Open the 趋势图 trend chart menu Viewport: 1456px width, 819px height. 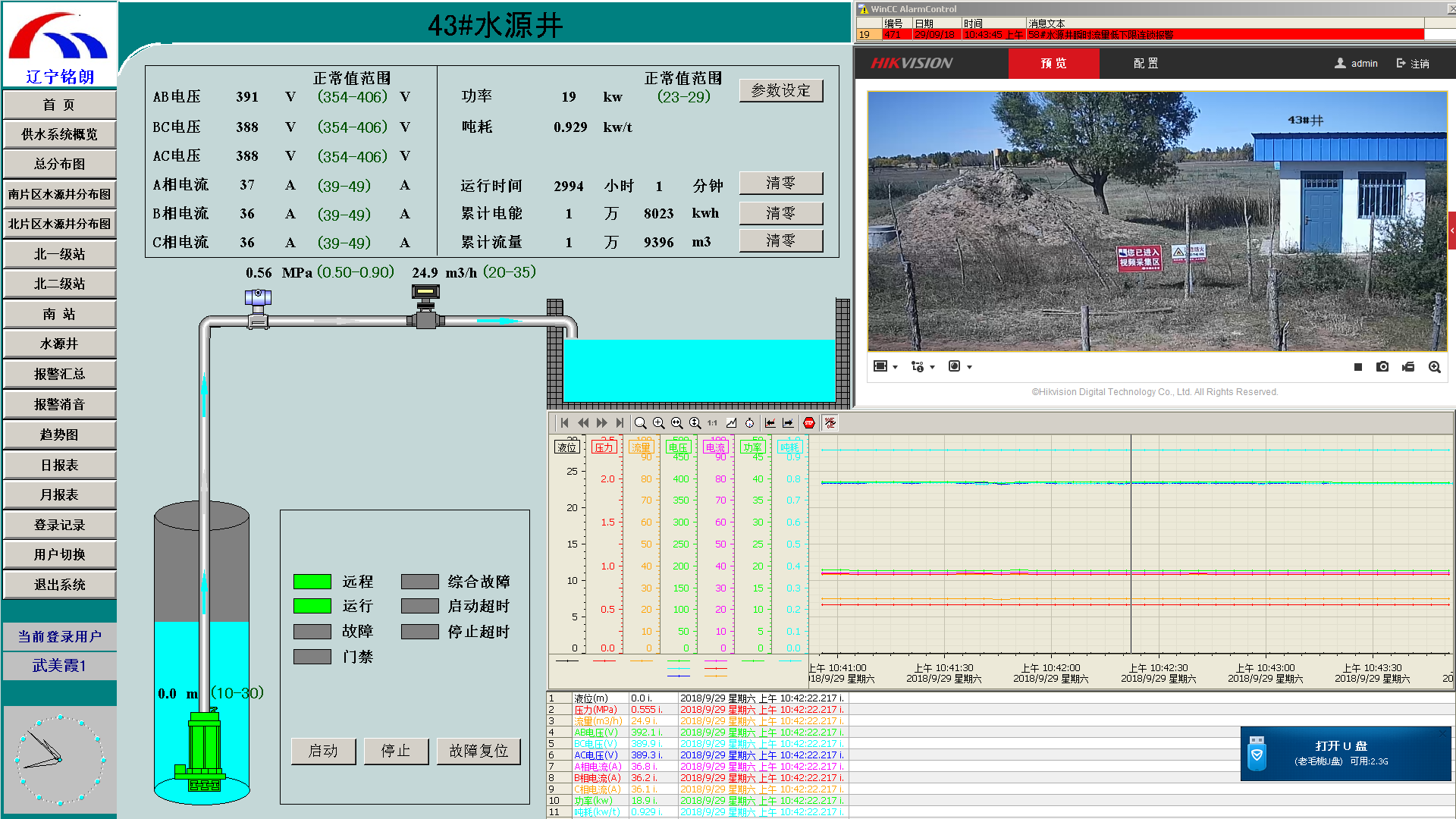59,435
